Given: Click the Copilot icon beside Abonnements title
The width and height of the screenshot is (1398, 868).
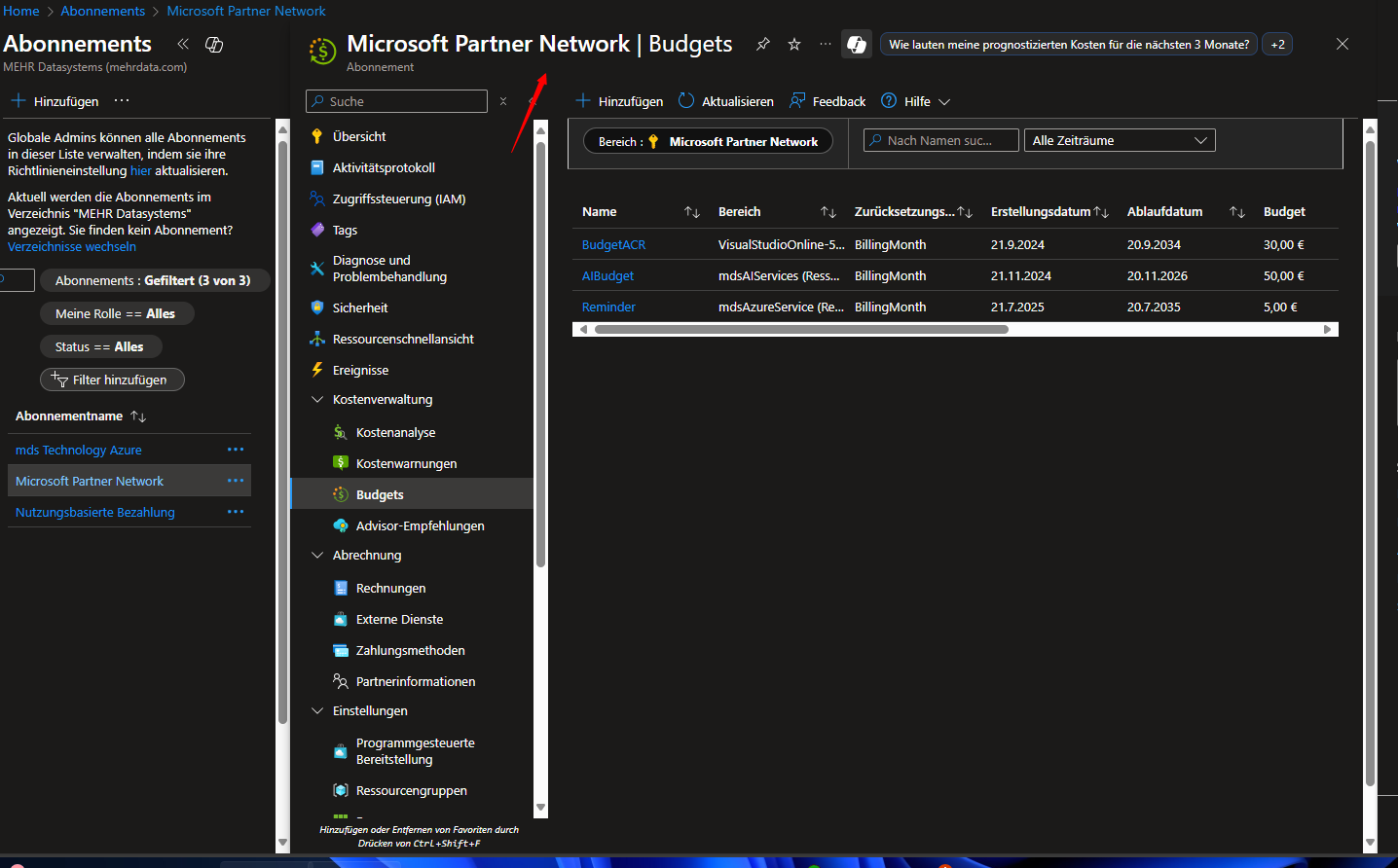Looking at the screenshot, I should (x=214, y=44).
